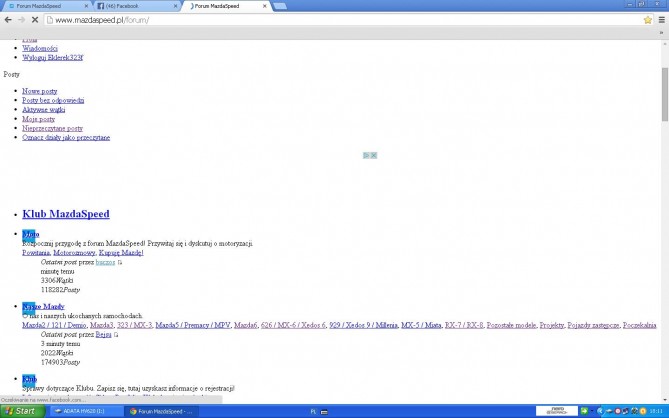Open the MX-5 / Miata subforum link
The width and height of the screenshot is (669, 418).
[421, 325]
